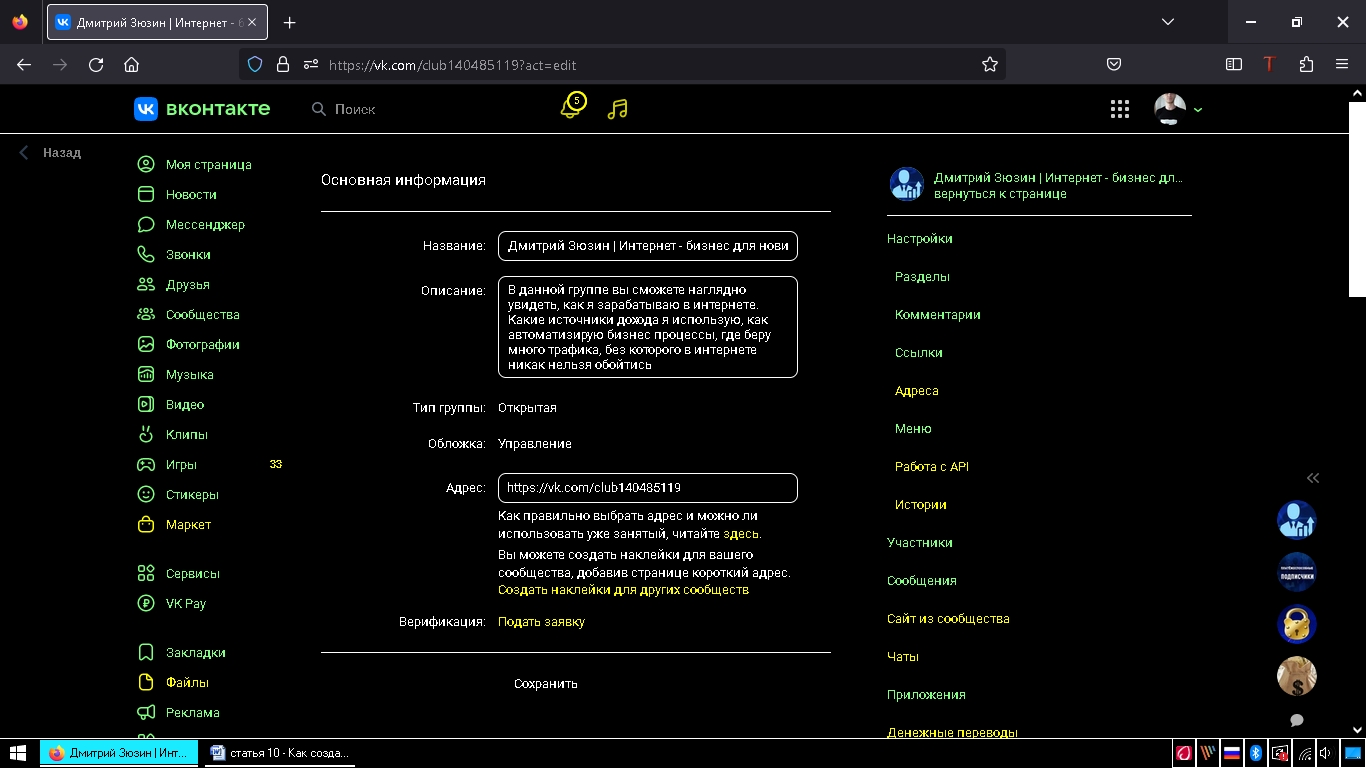
Task: Save to Pocket icon in toolbar
Action: [1114, 64]
